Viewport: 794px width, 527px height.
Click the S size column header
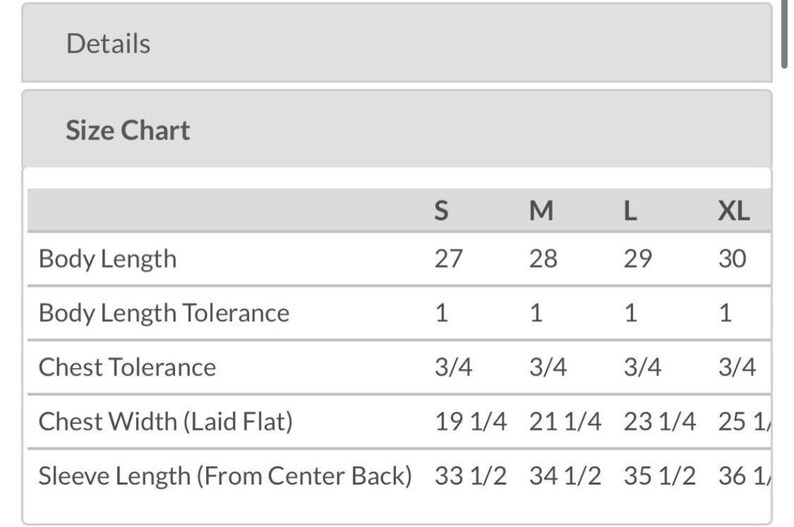click(441, 210)
